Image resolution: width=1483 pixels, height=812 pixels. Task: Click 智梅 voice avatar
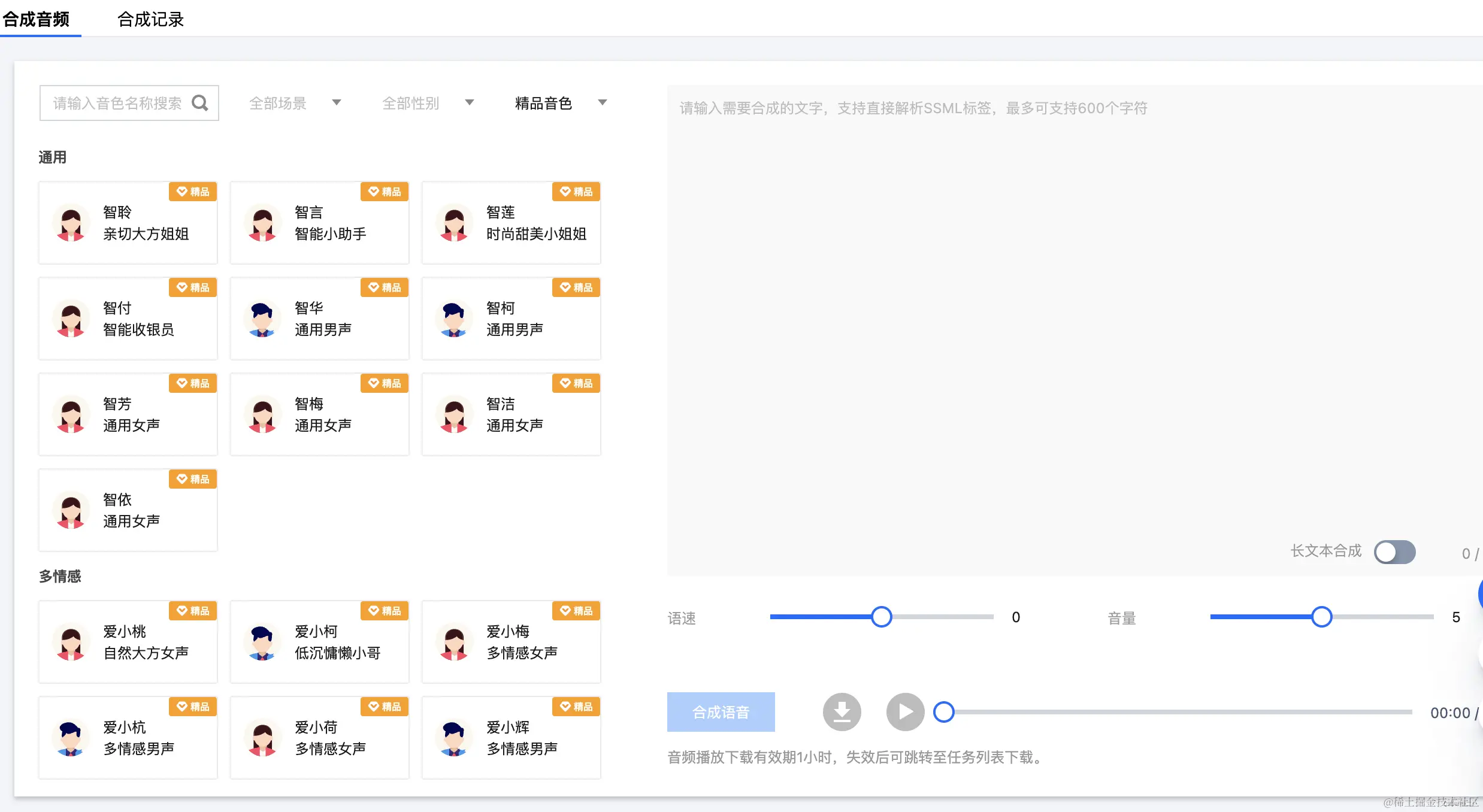[263, 414]
